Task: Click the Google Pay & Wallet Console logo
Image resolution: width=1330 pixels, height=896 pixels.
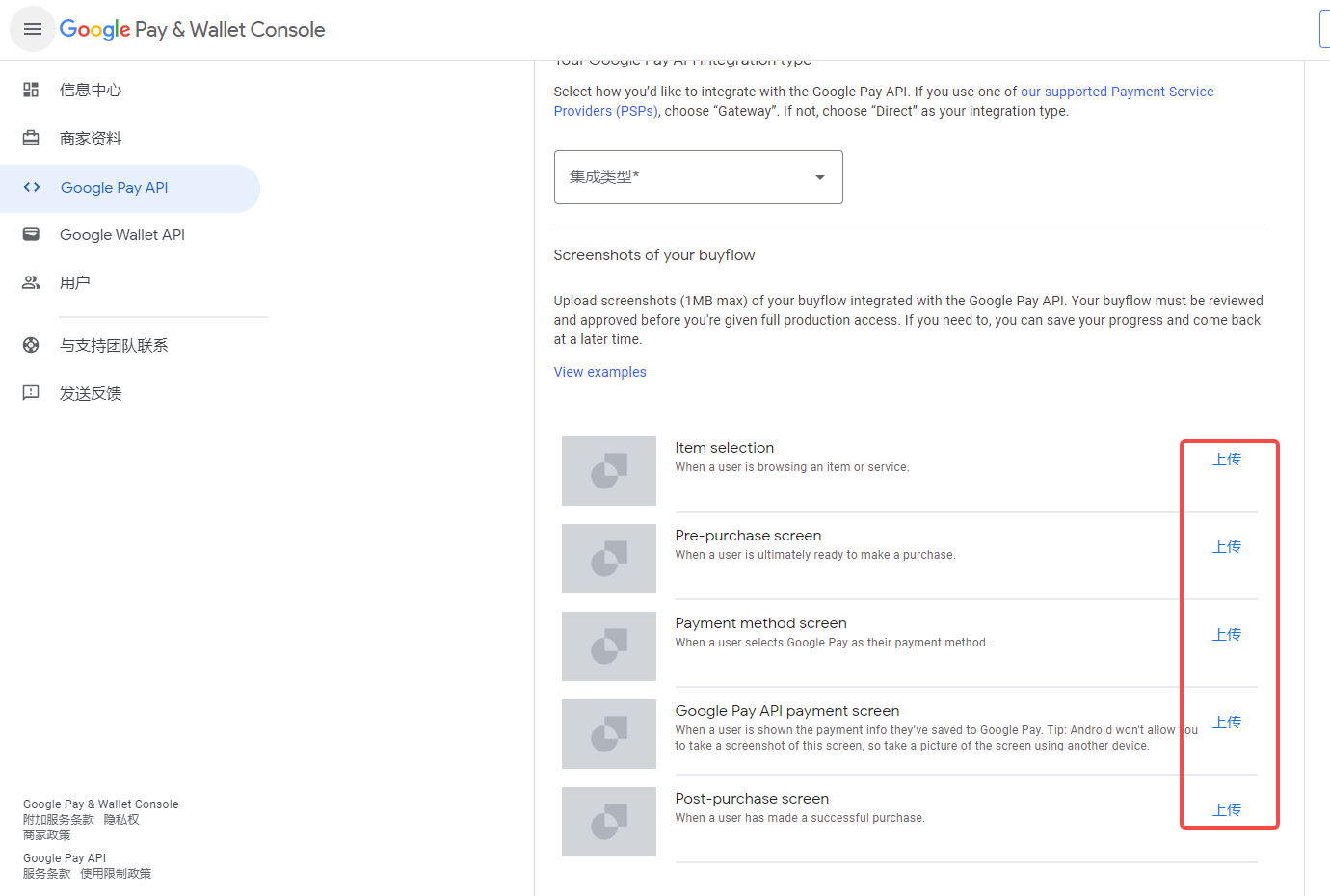Action: coord(192,30)
